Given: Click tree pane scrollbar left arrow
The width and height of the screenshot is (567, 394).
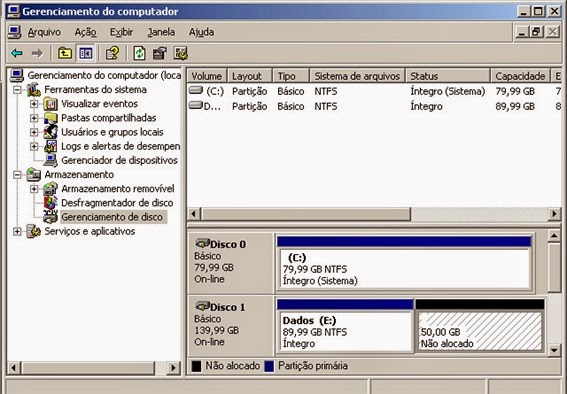Looking at the screenshot, I should [x=14, y=368].
